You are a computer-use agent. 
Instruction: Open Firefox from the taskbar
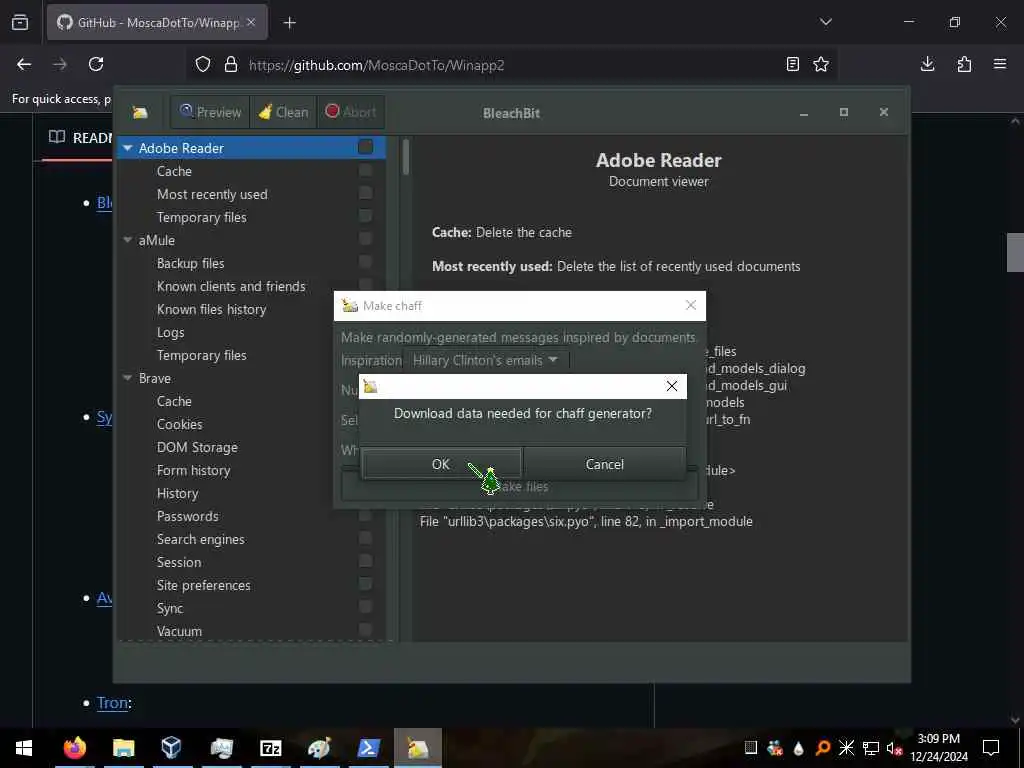click(74, 748)
